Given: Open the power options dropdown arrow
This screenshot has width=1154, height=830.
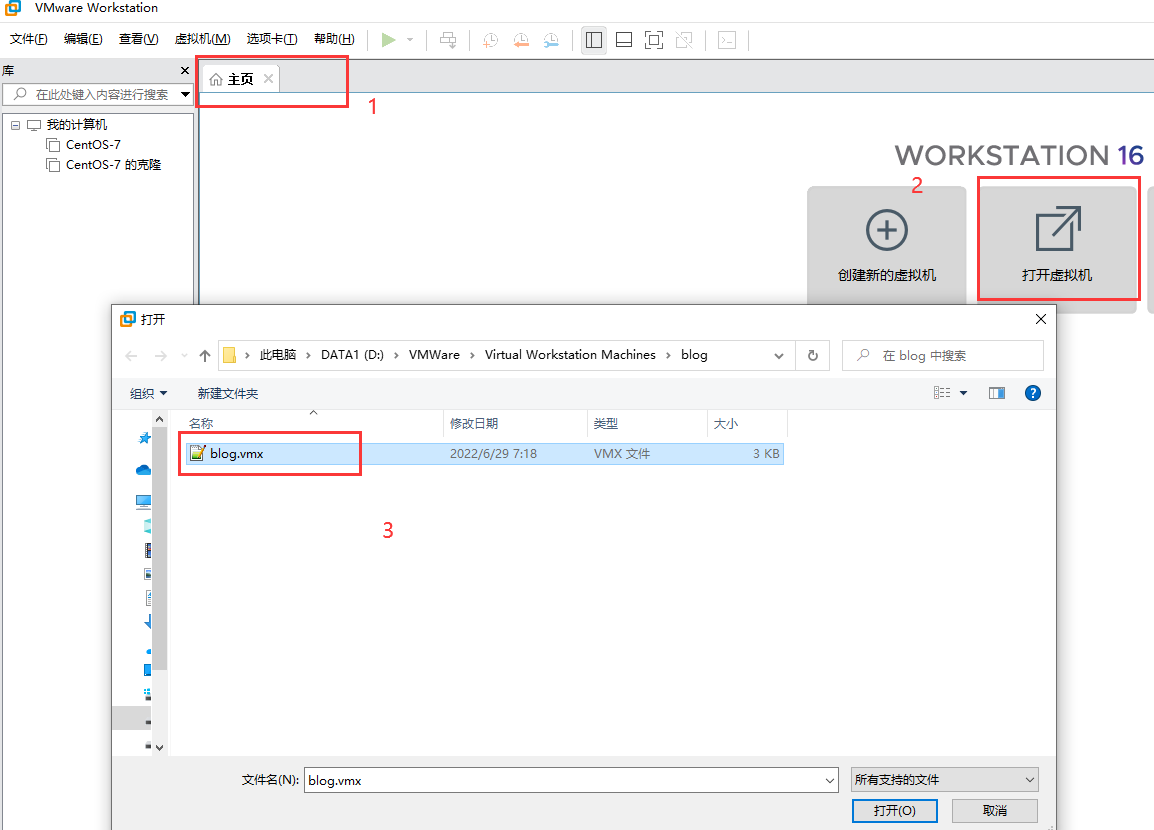Looking at the screenshot, I should point(410,40).
